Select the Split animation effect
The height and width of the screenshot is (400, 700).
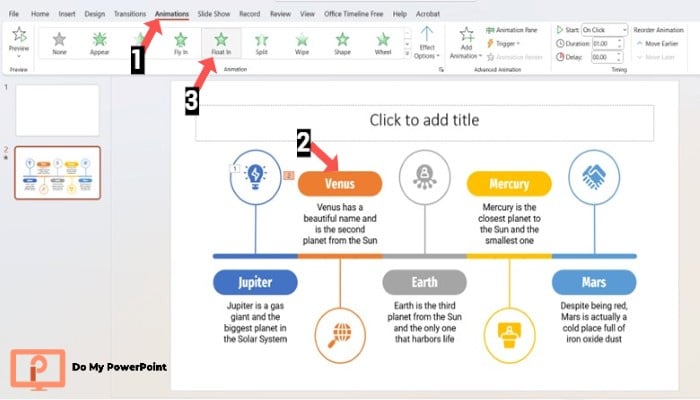(262, 43)
